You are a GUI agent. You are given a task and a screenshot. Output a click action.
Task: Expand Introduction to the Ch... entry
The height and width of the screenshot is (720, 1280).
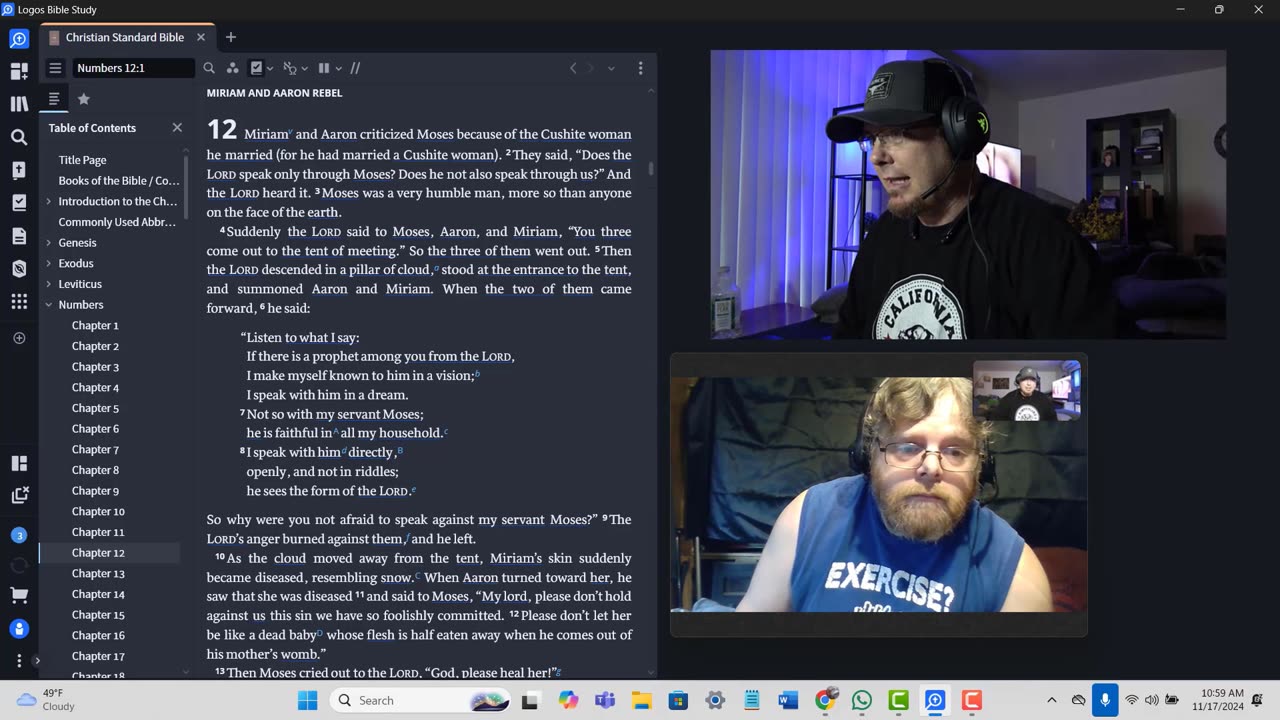[x=48, y=201]
